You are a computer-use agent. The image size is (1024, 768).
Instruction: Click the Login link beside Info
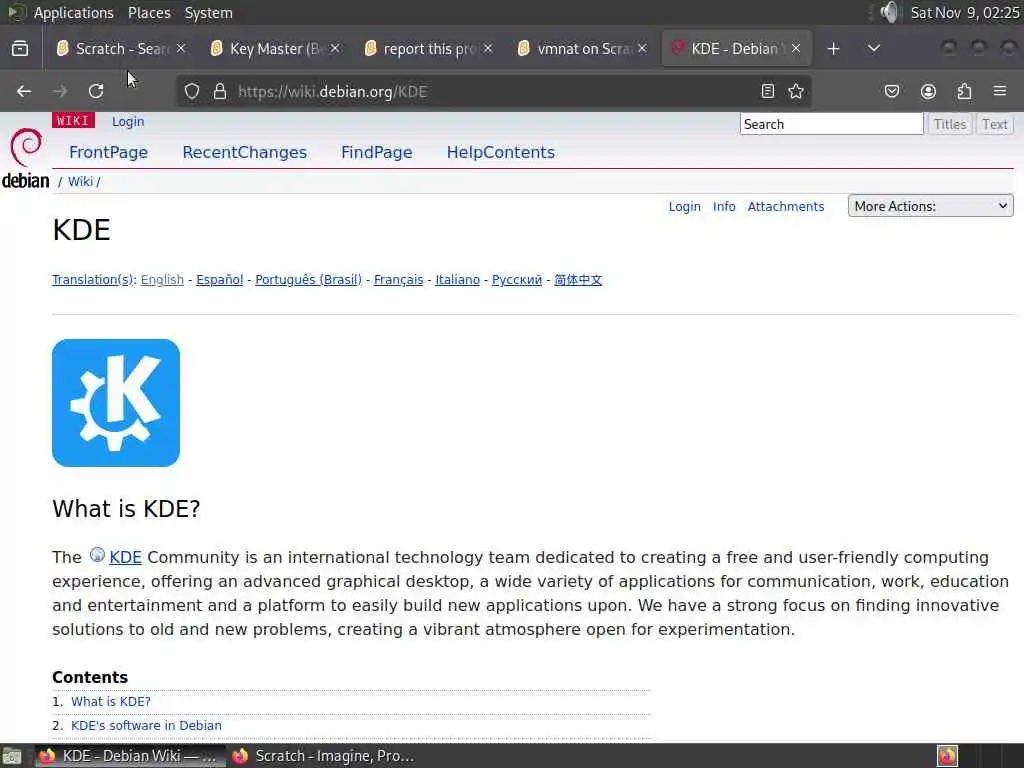click(x=684, y=206)
